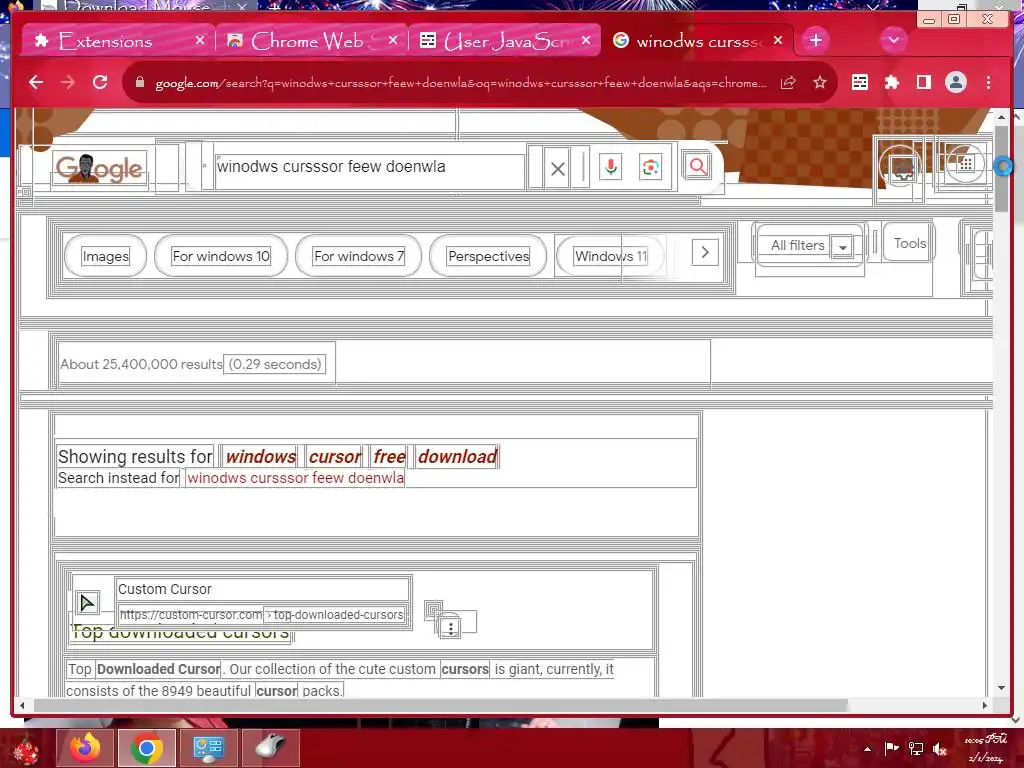This screenshot has width=1024, height=768.
Task: Open the search Tools button
Action: [909, 243]
